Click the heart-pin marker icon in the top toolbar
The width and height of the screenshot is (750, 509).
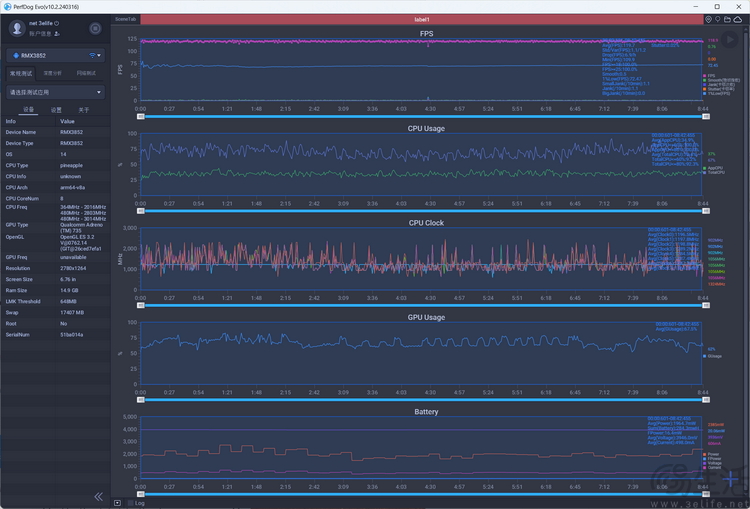pos(708,19)
